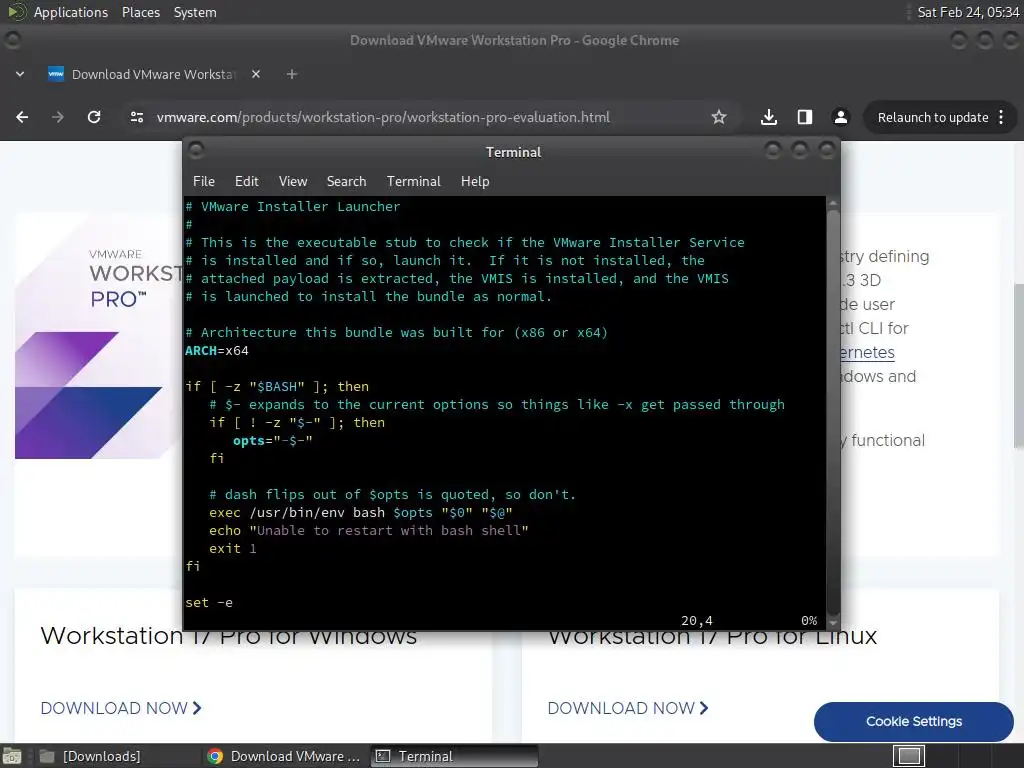
Task: Open site information icon in address bar
Action: [137, 117]
